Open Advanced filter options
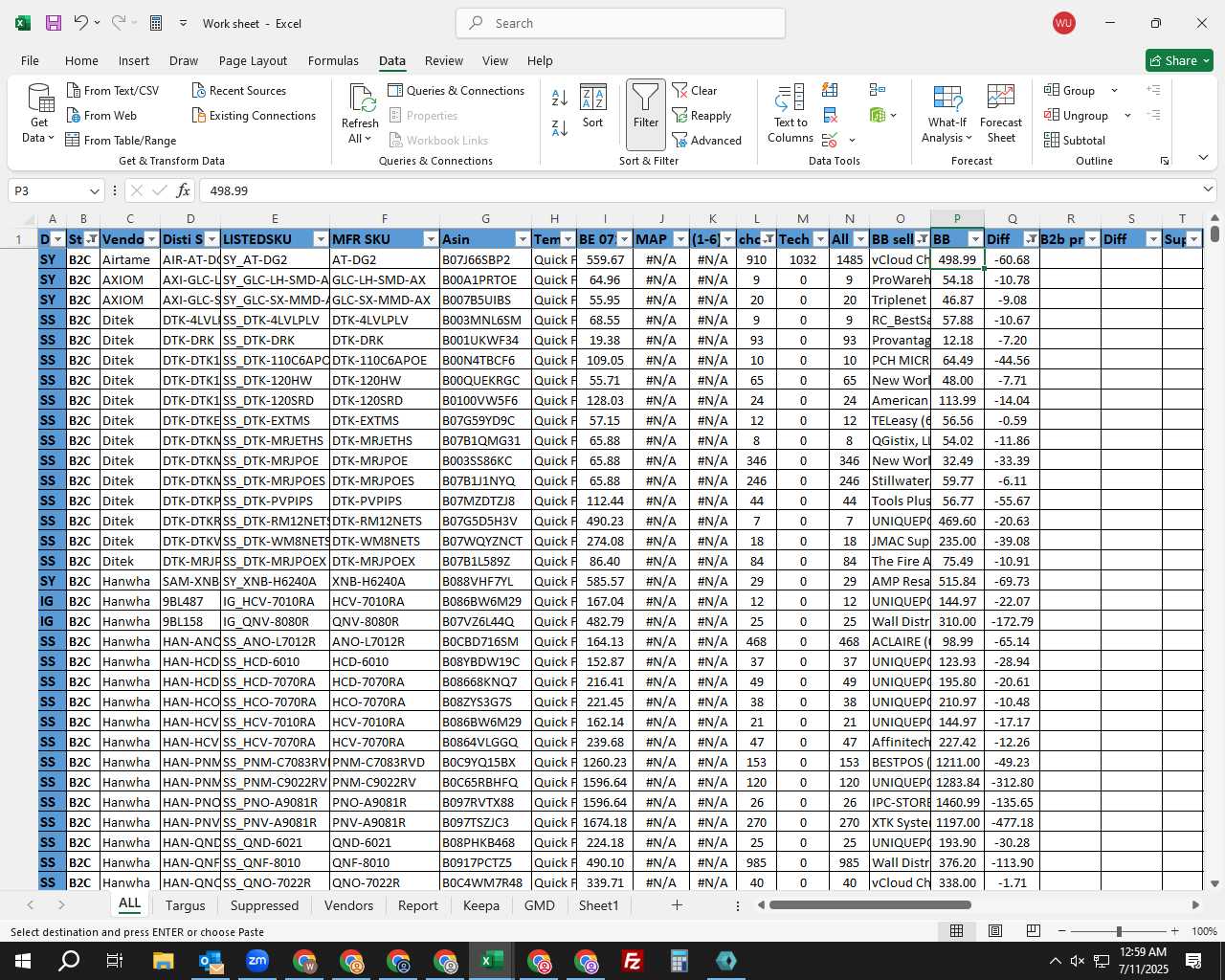The width and height of the screenshot is (1225, 980). 707,140
